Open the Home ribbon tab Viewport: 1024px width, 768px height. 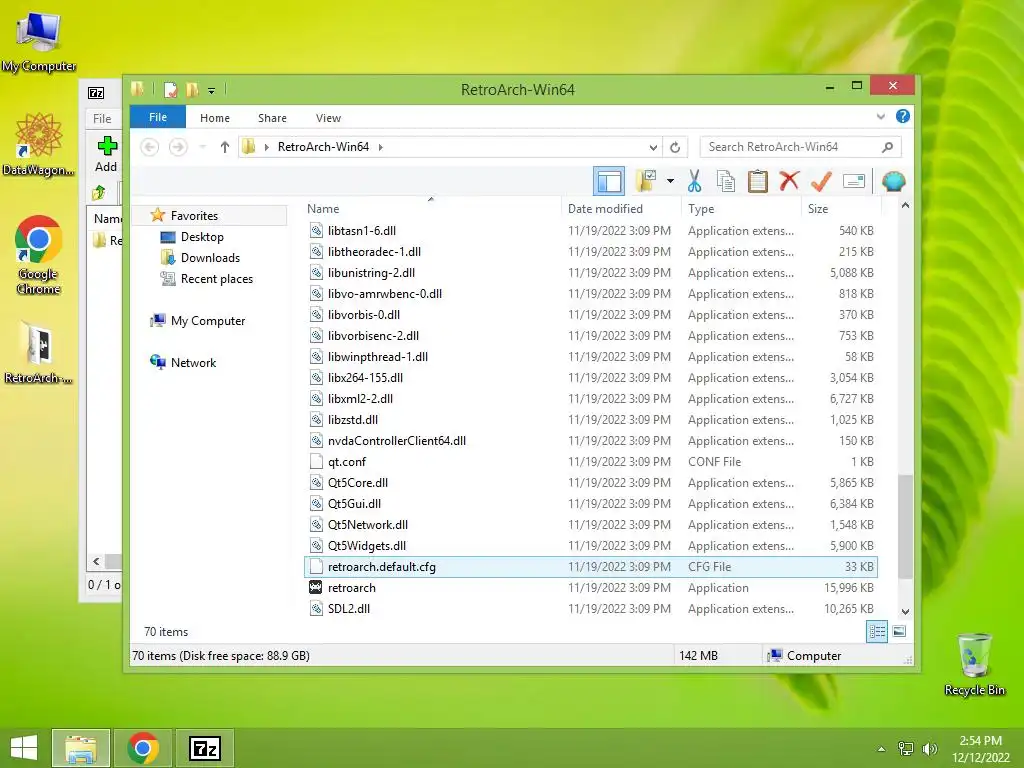(215, 118)
